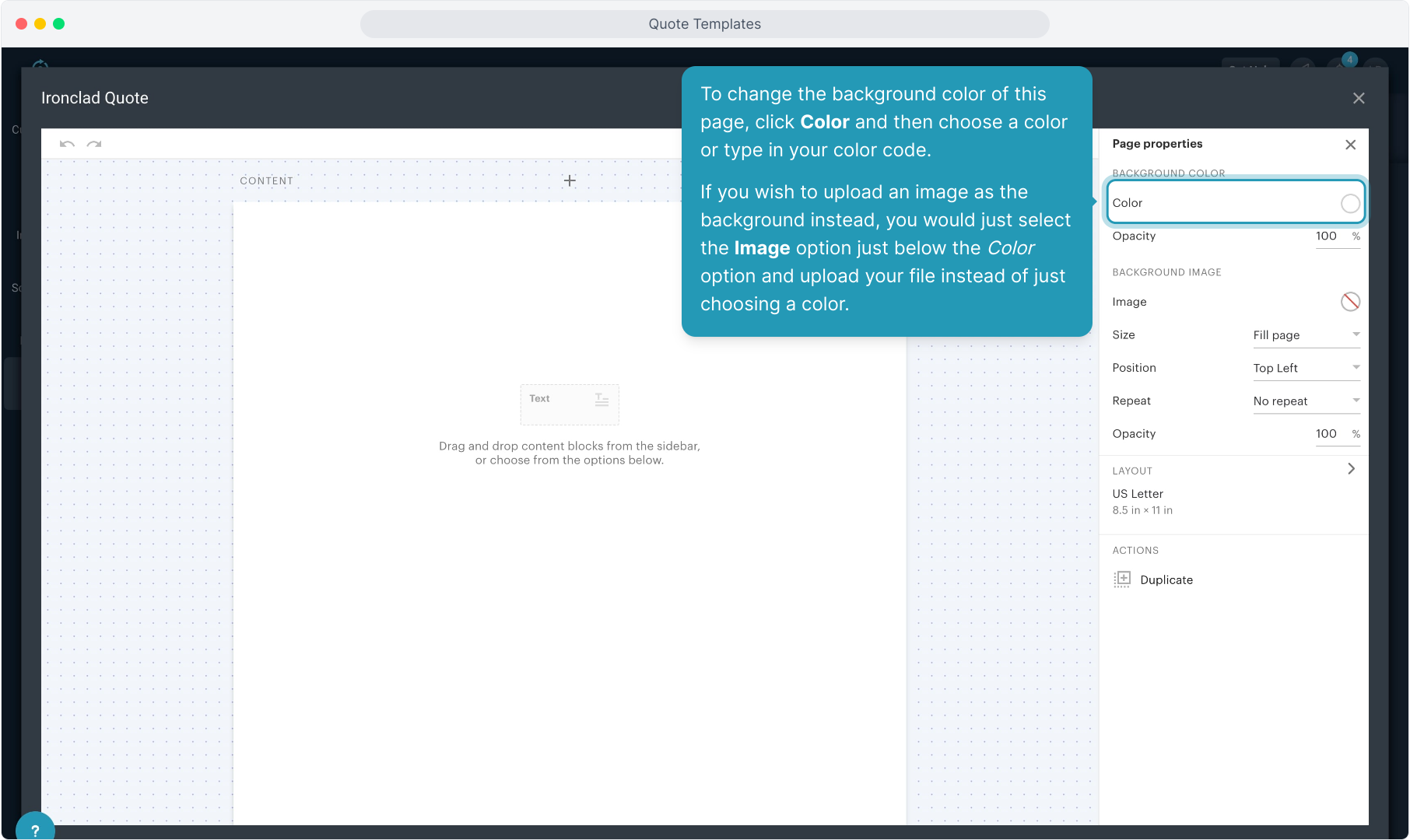This screenshot has height=840, width=1410.
Task: Expand the Layout section chevron
Action: tap(1351, 469)
